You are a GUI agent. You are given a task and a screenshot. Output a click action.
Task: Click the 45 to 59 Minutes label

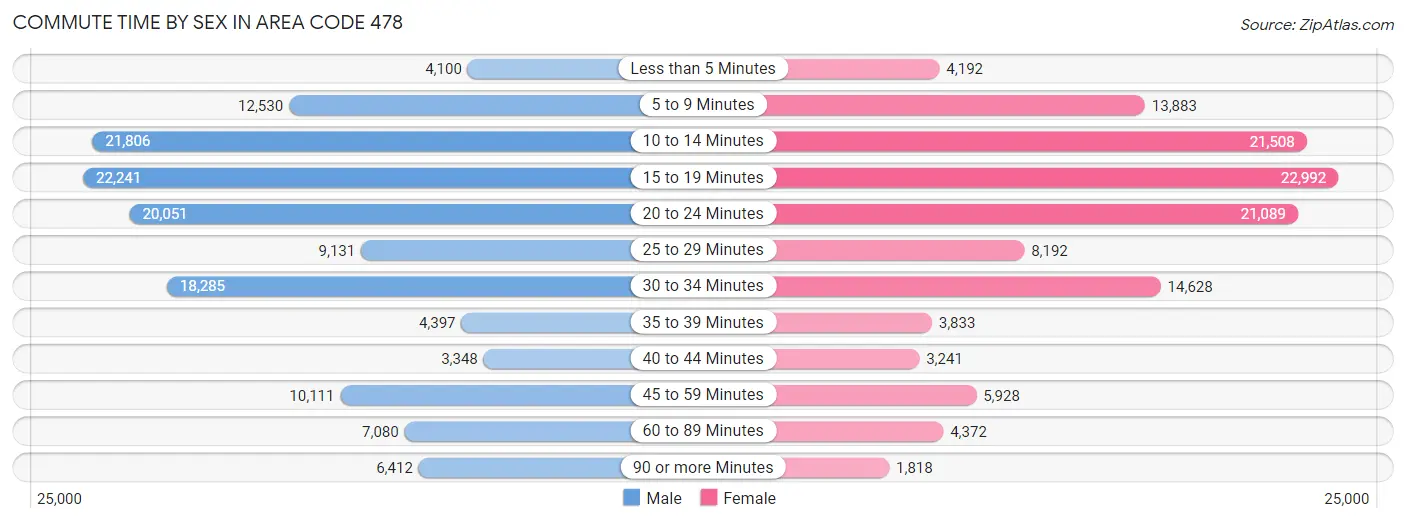pyautogui.click(x=703, y=394)
